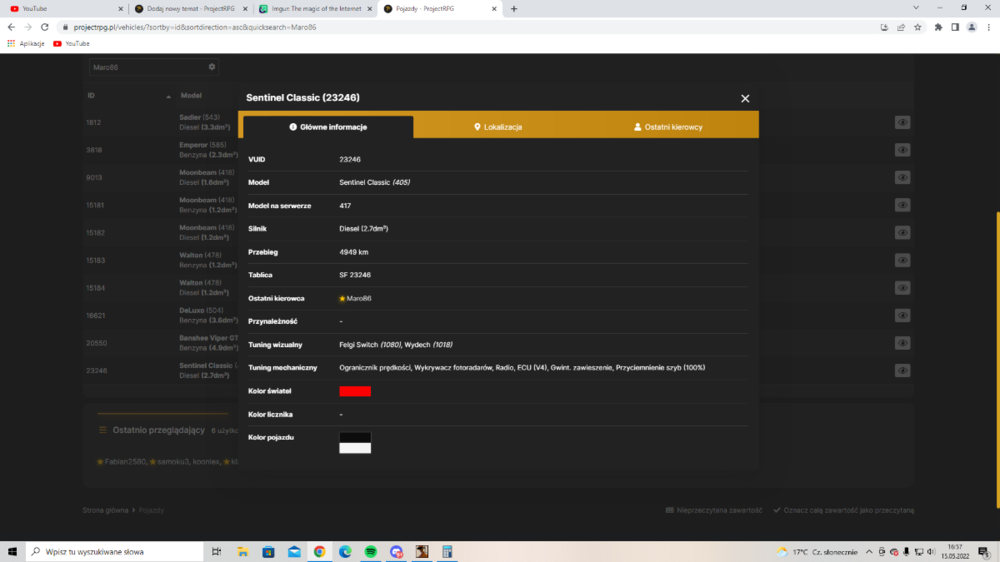The image size is (1000, 562).
Task: Click the red Kolor świateł swatch
Action: point(355,391)
